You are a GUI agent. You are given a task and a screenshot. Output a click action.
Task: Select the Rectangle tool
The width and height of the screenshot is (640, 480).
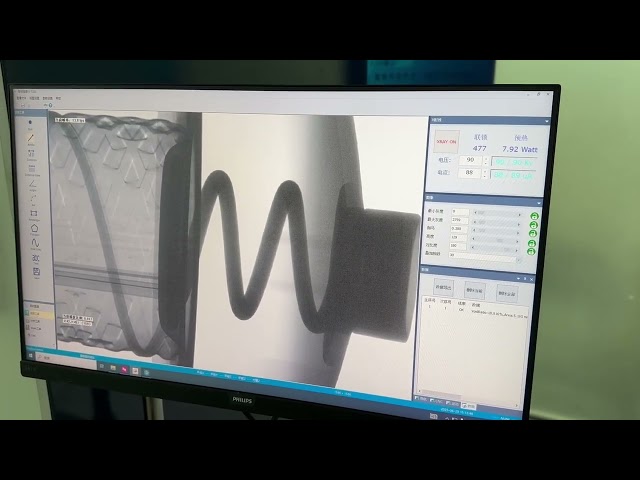click(x=34, y=213)
